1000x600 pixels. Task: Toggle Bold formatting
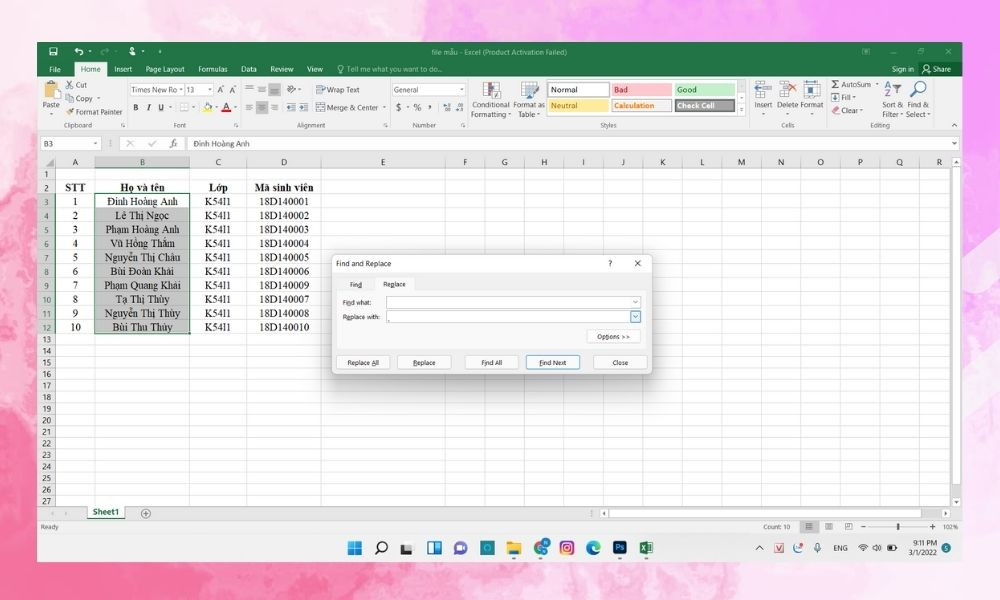(x=136, y=107)
